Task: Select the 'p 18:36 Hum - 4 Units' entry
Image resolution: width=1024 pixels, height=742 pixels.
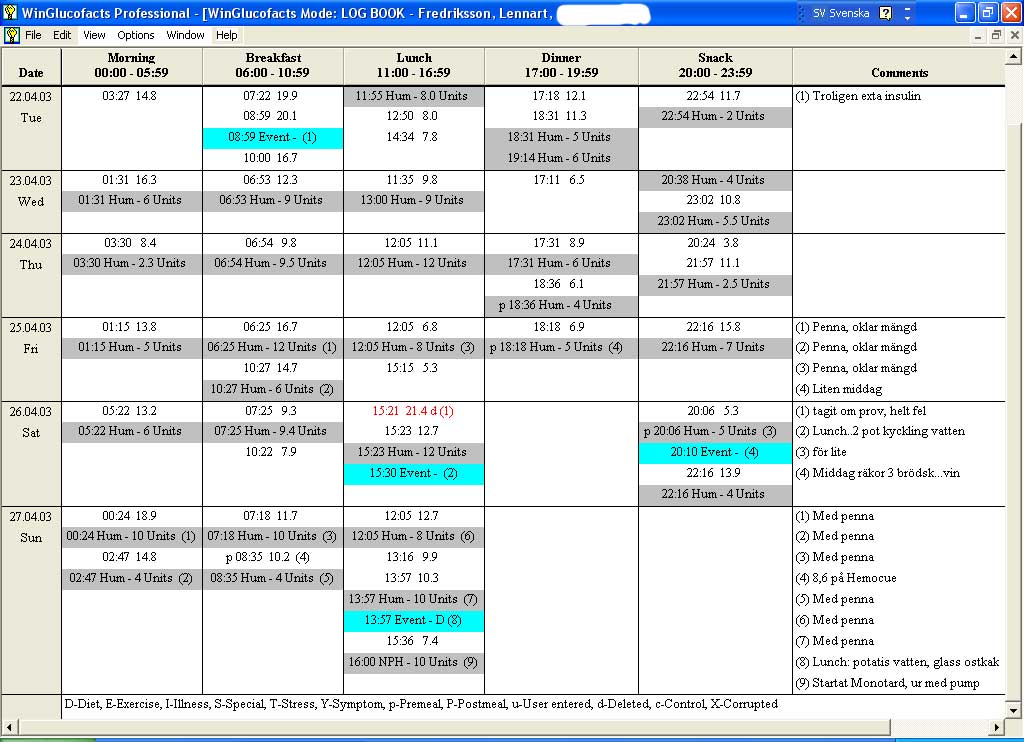Action: (561, 306)
